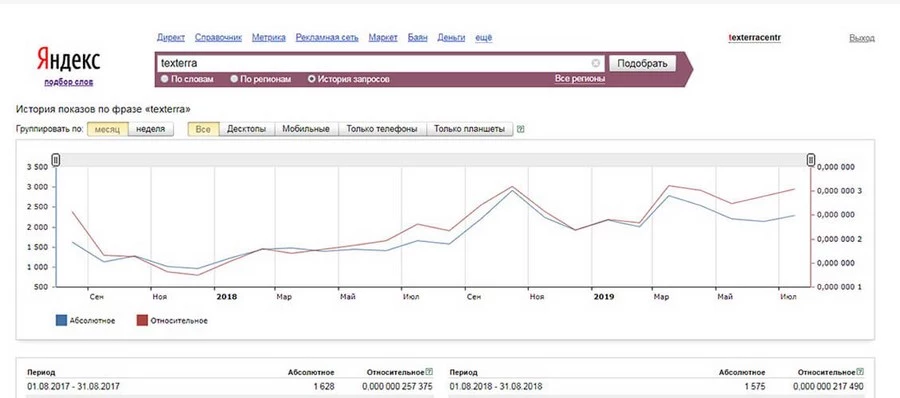Clear the search field with the X icon
Screen dimensions: 900x398
(596, 63)
